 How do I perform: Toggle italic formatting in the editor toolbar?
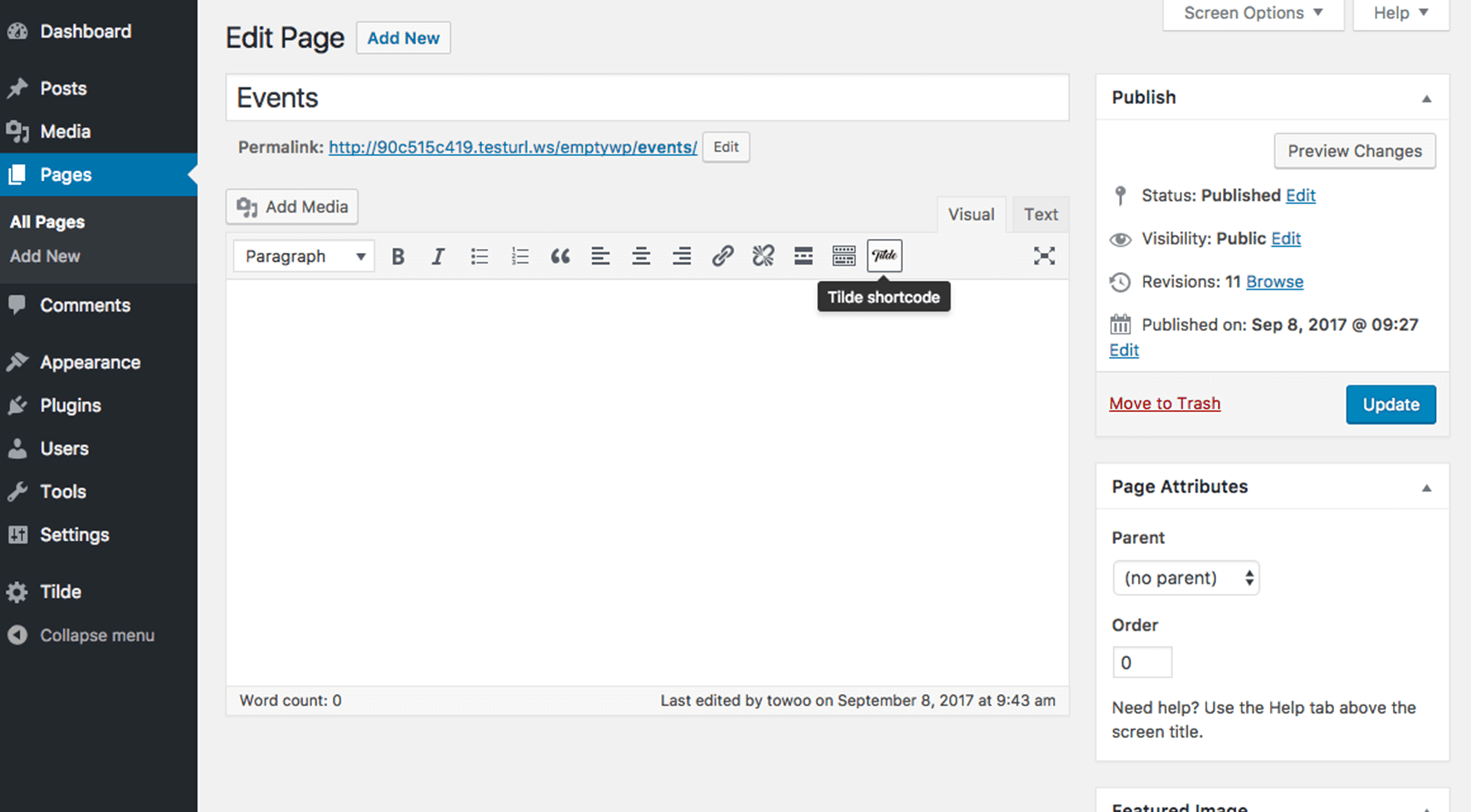438,256
